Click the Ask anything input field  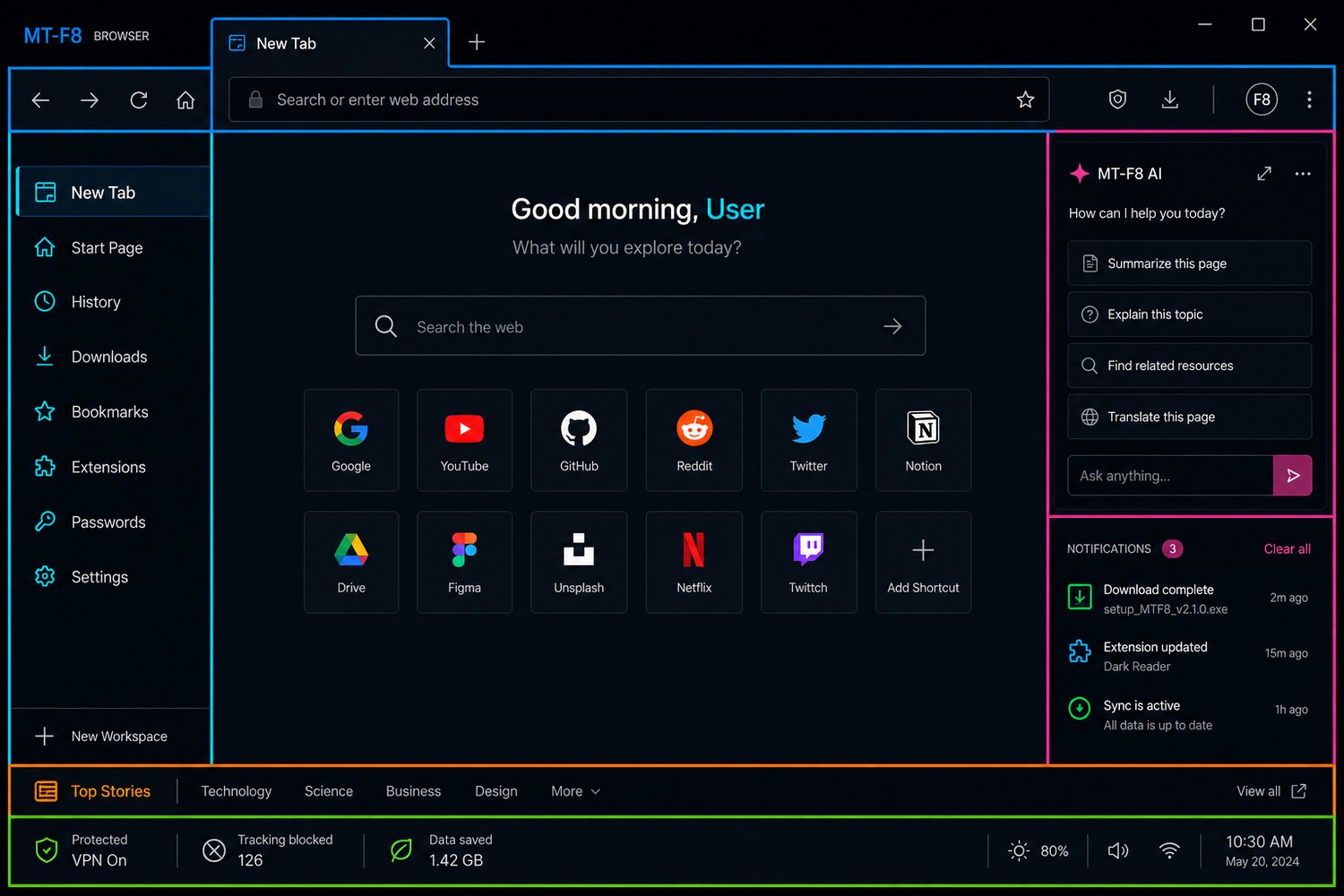pos(1170,476)
